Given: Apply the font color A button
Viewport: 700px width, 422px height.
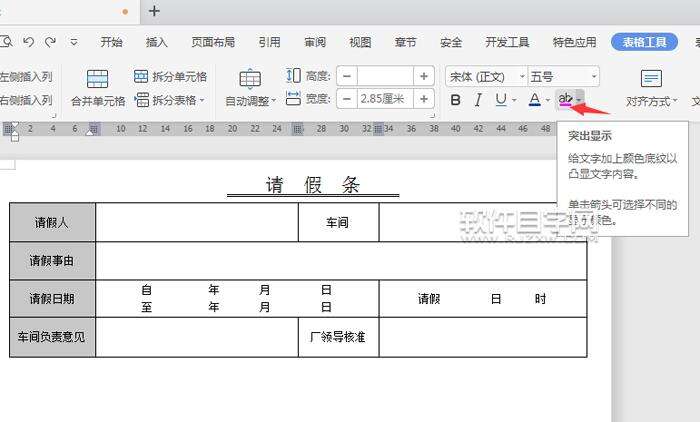Looking at the screenshot, I should click(x=534, y=100).
